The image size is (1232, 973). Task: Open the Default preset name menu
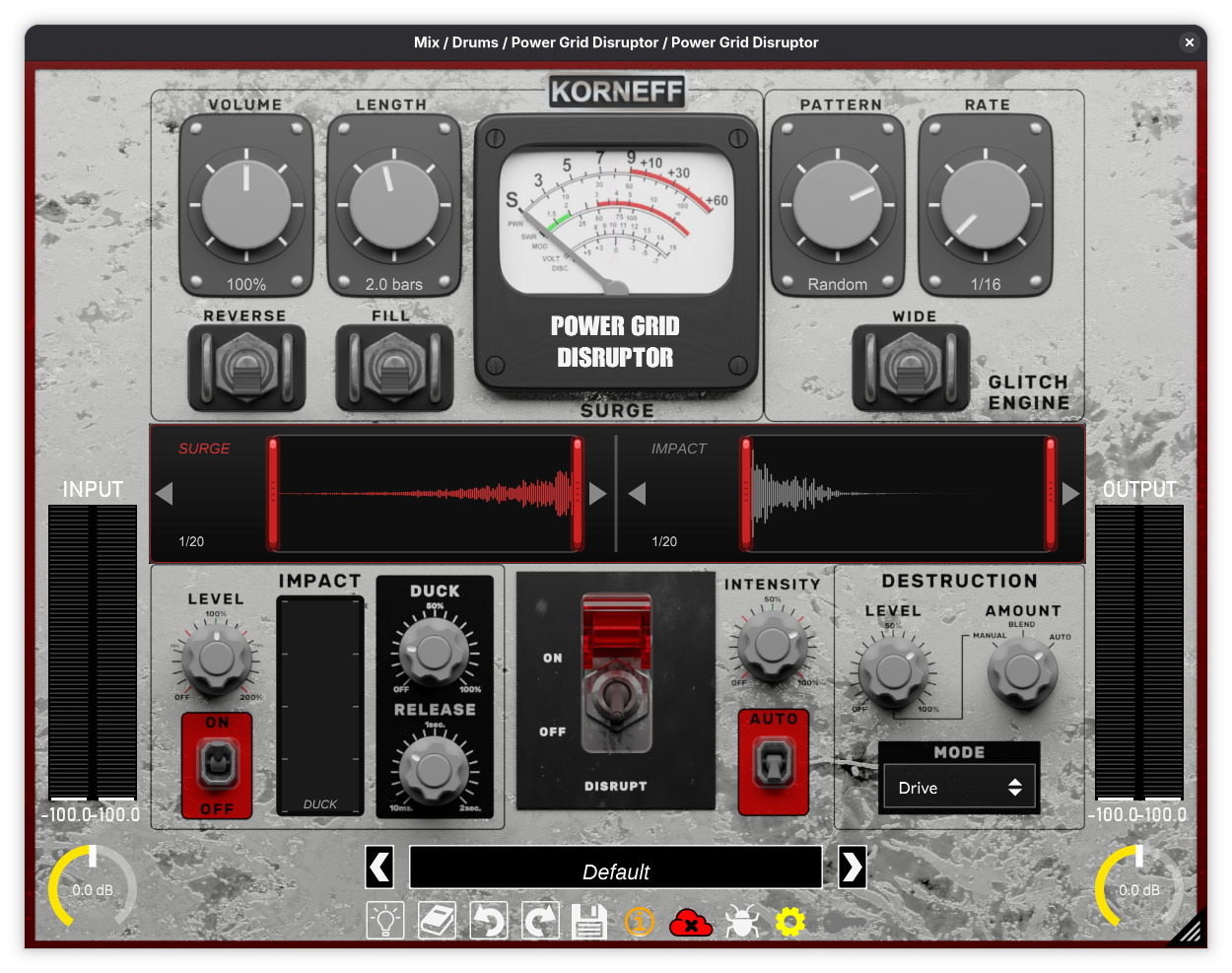pyautogui.click(x=616, y=870)
